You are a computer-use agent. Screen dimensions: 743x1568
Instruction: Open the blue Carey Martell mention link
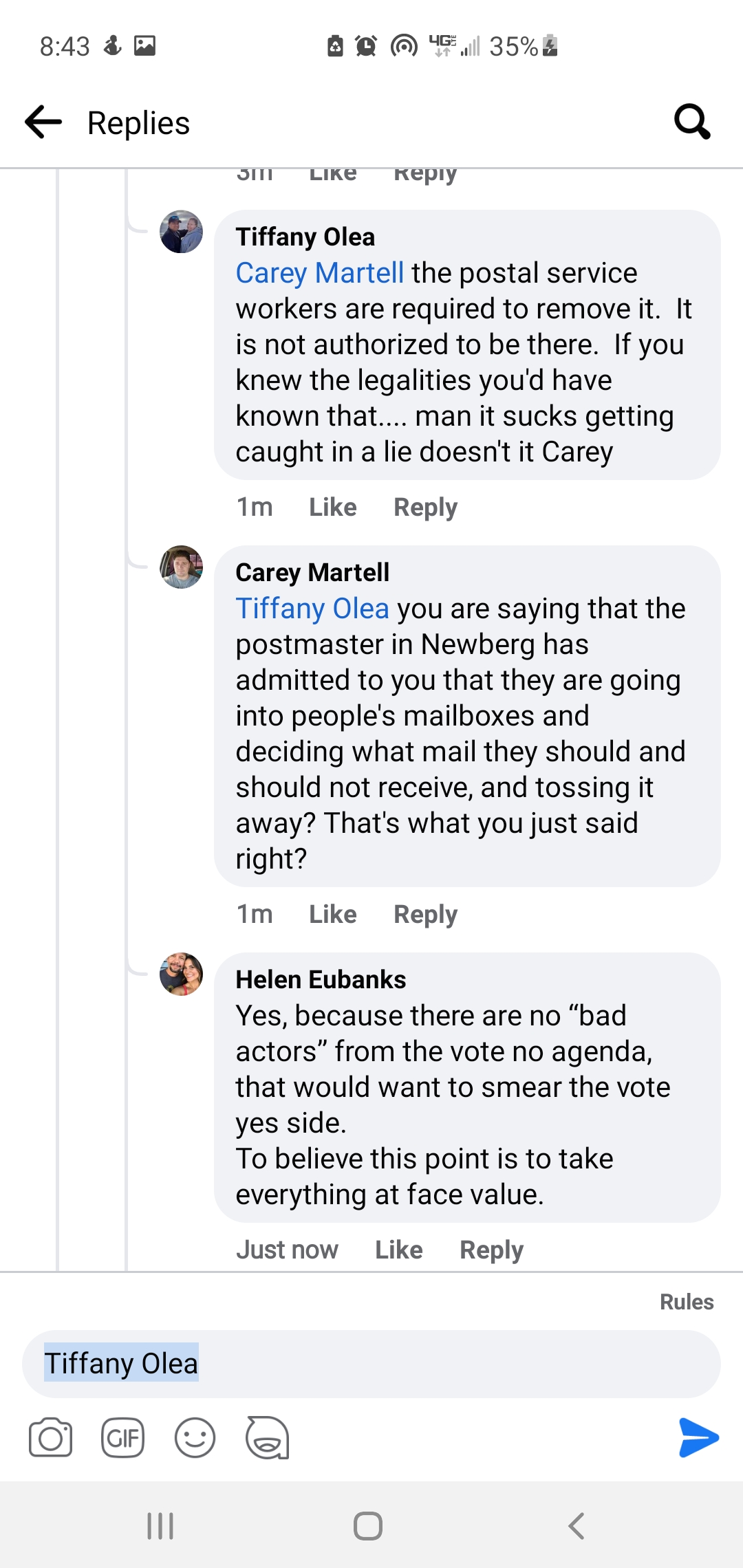[319, 273]
